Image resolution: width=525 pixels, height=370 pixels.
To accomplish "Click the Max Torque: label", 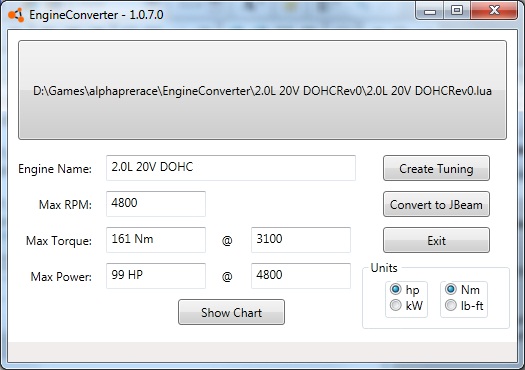I will click(59, 241).
